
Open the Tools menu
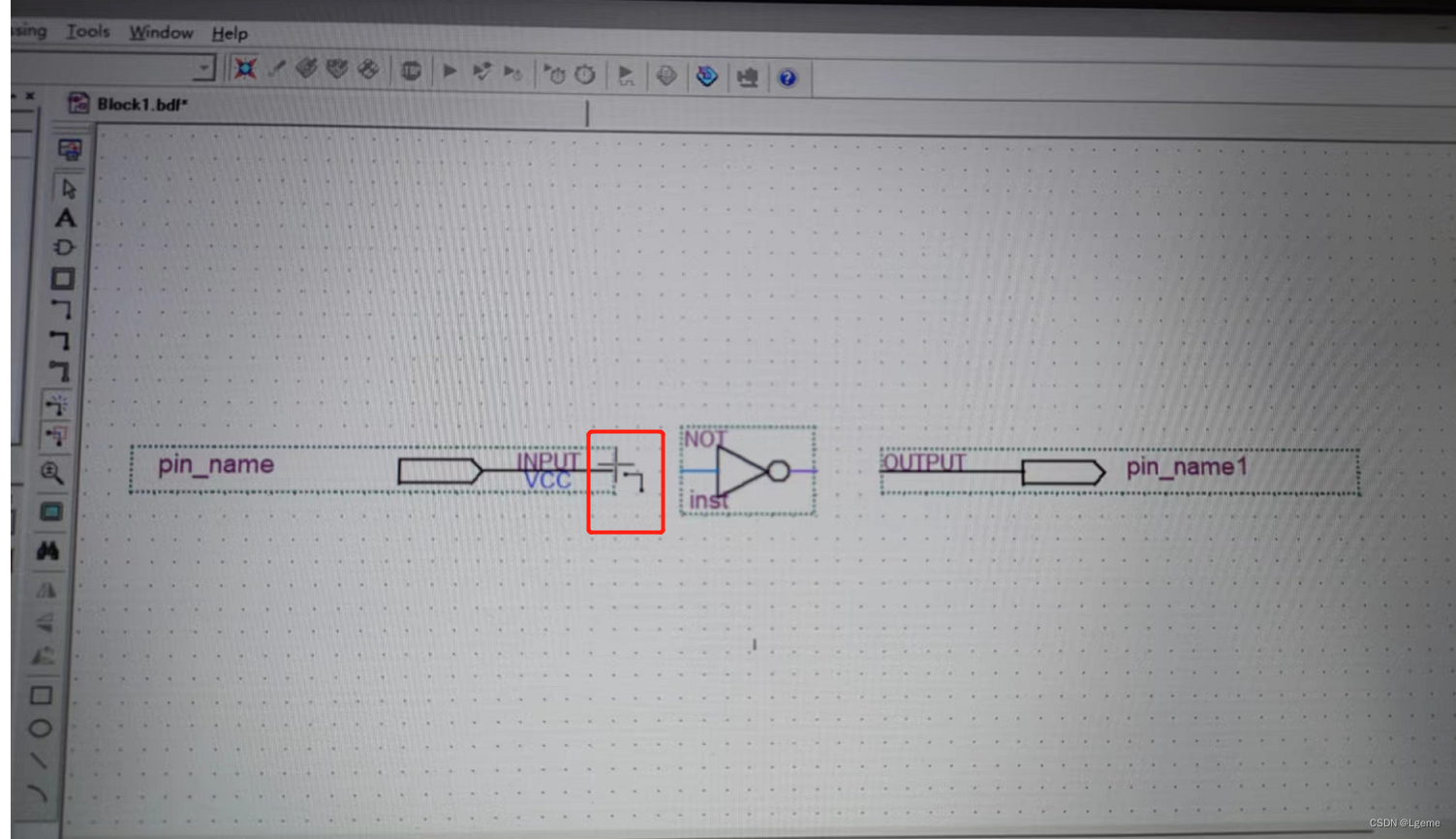point(87,31)
